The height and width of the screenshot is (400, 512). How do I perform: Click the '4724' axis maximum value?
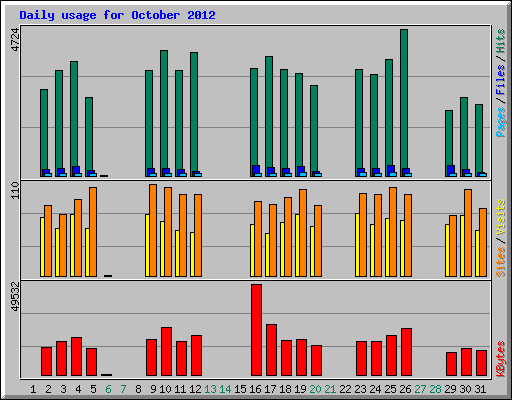(x=15, y=39)
